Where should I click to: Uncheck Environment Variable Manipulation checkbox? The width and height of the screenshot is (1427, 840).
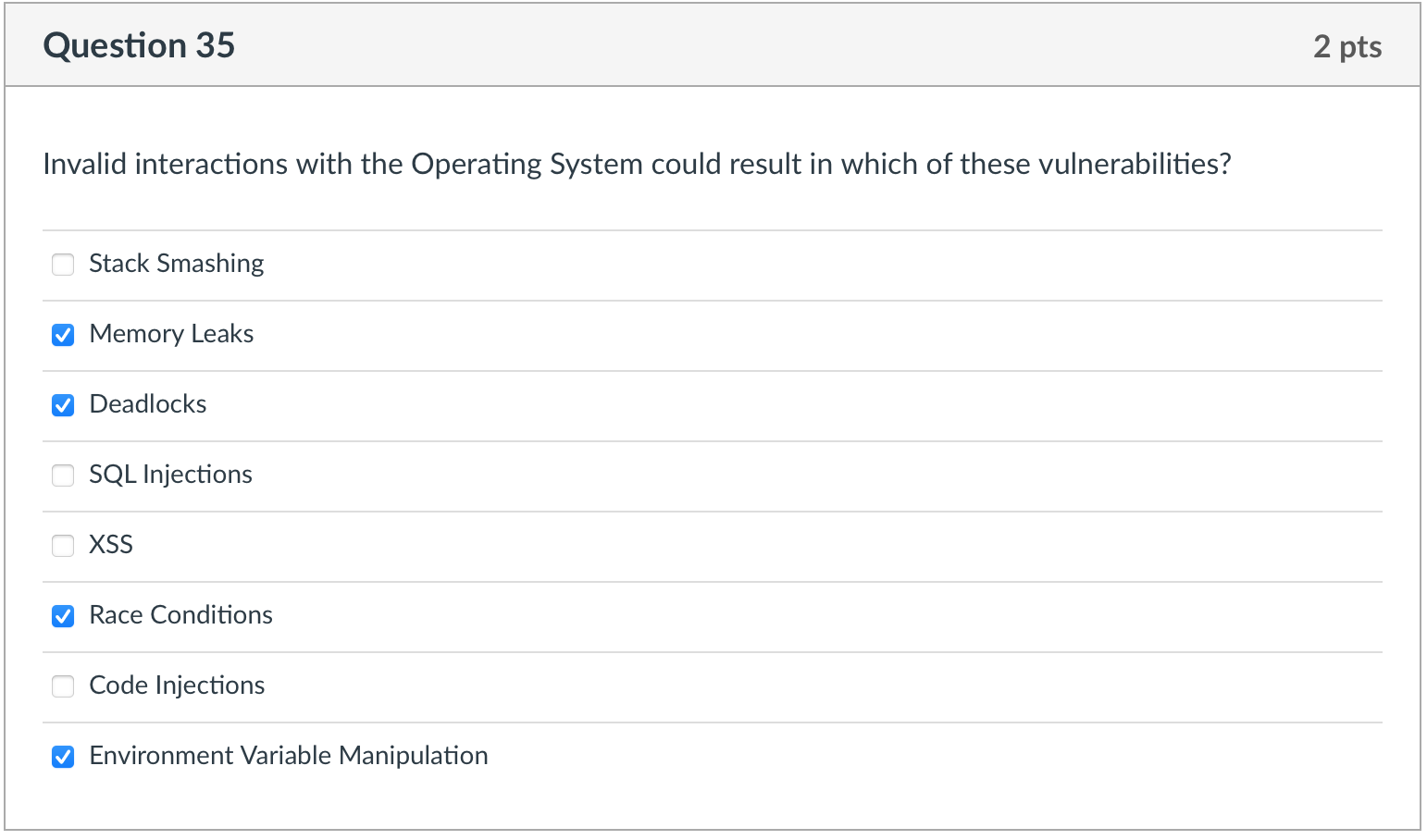click(63, 757)
